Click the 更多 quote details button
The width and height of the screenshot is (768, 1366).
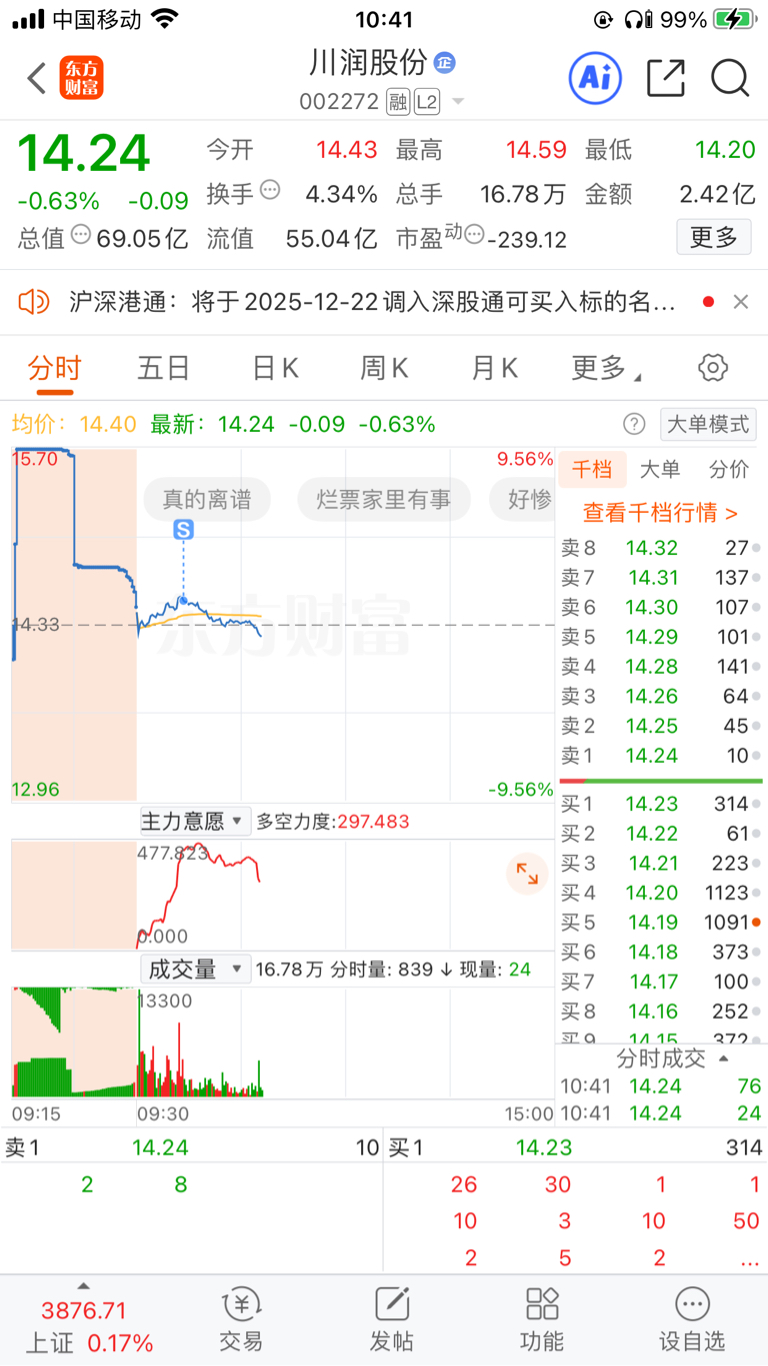click(714, 237)
